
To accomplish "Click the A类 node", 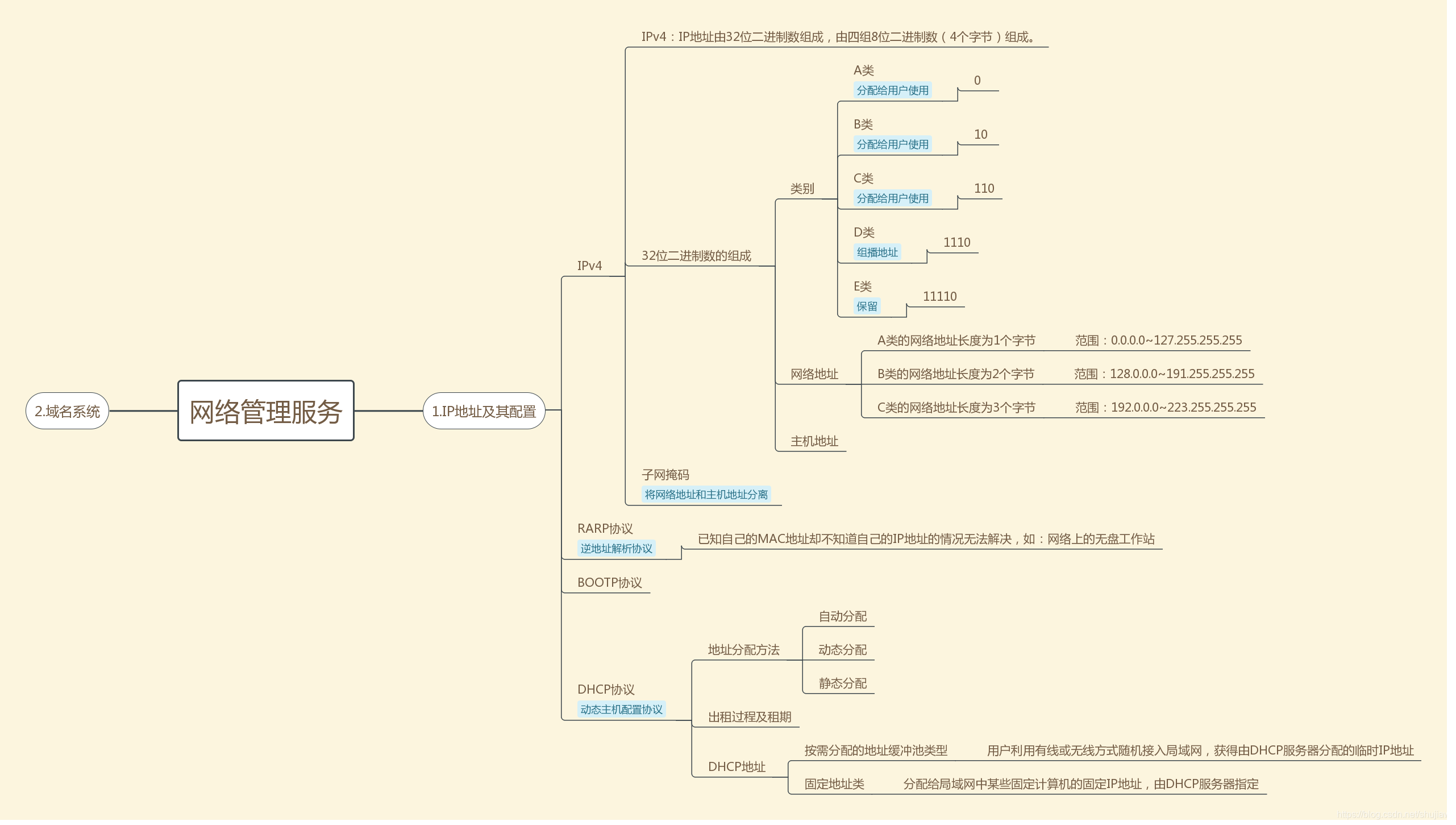I will 864,71.
